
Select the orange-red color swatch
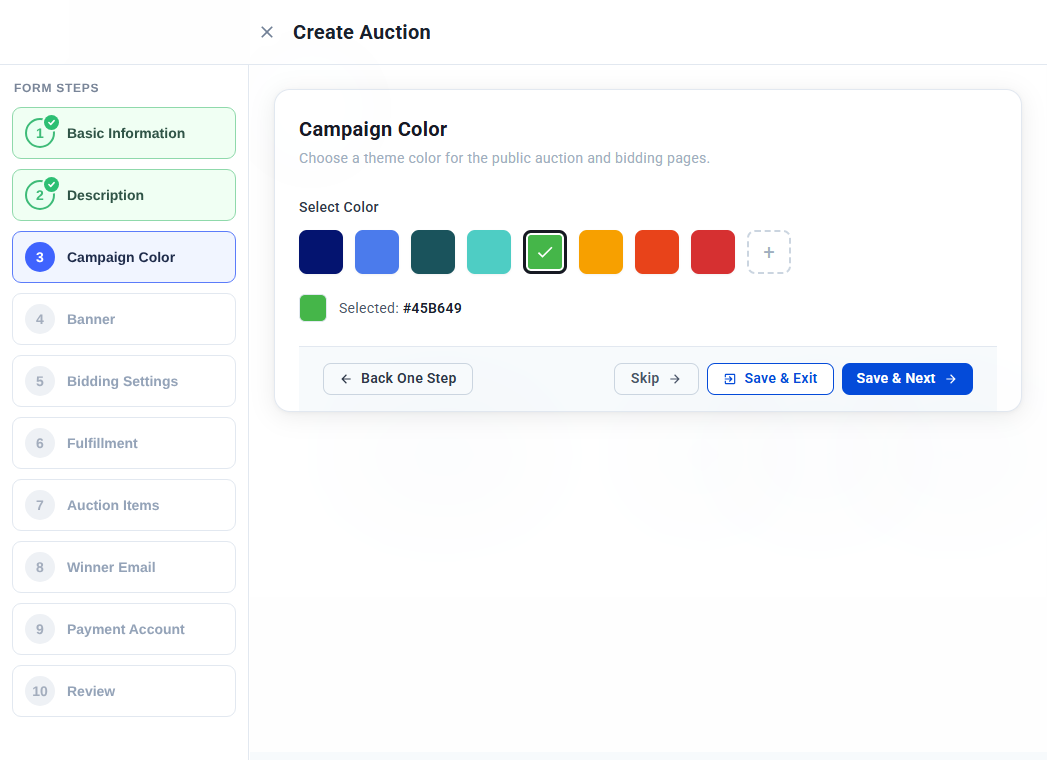click(657, 252)
